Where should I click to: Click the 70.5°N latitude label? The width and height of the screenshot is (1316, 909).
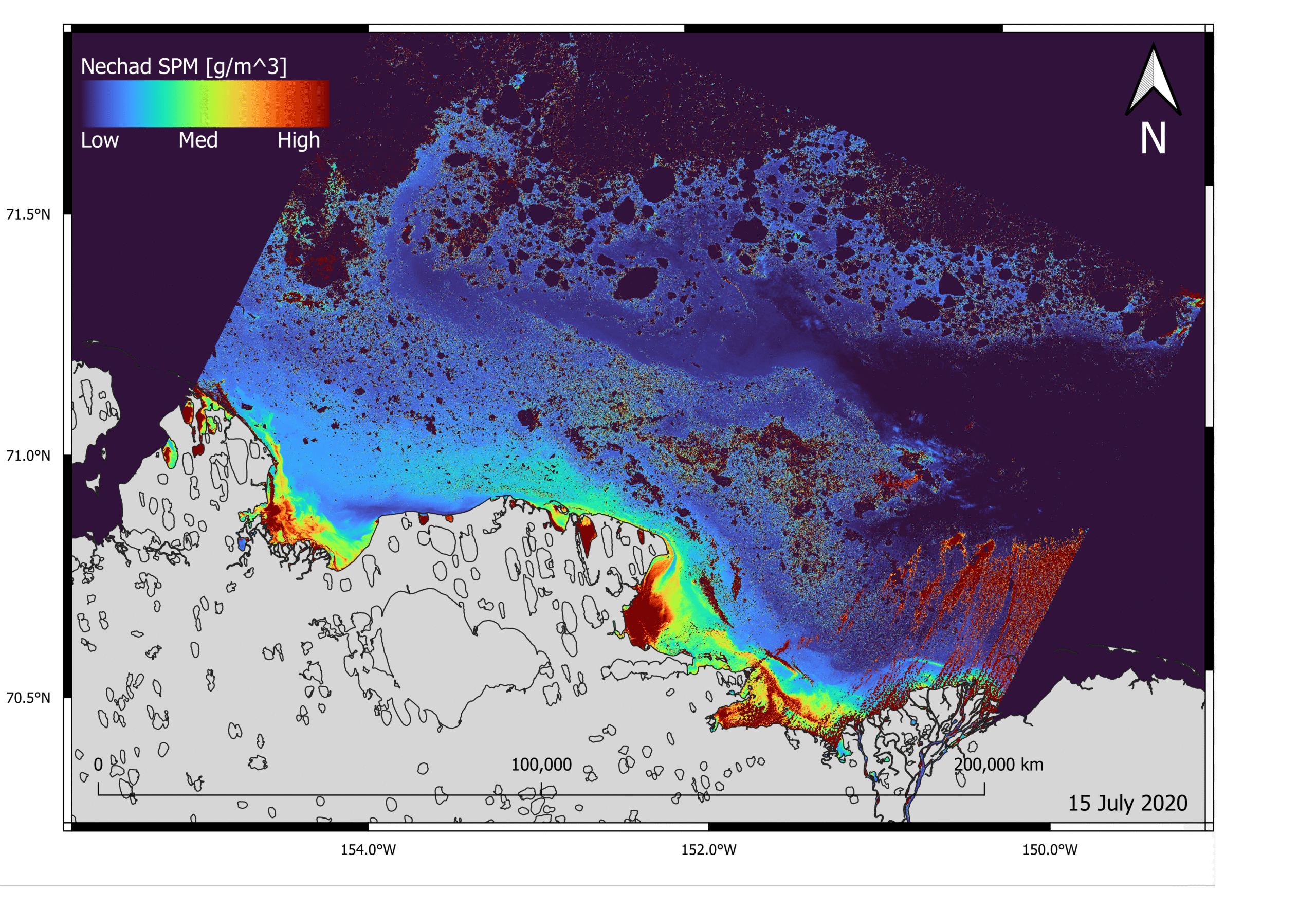[28, 698]
